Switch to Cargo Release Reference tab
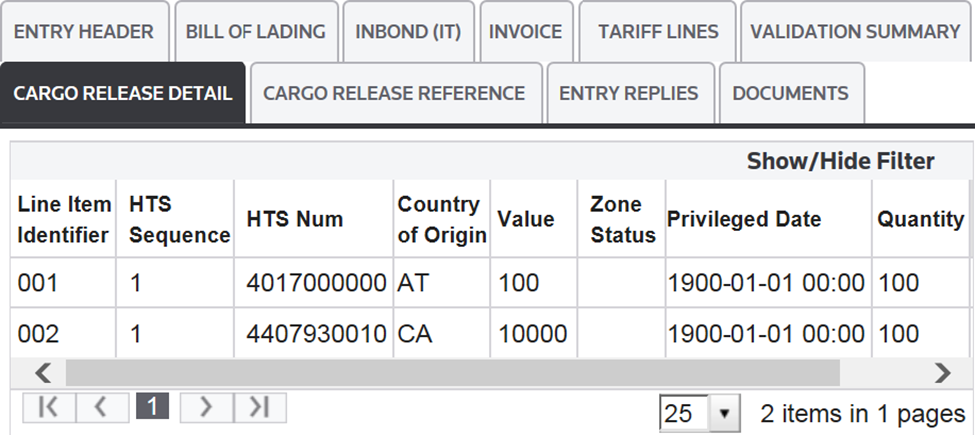The height and width of the screenshot is (435, 975). tap(394, 93)
